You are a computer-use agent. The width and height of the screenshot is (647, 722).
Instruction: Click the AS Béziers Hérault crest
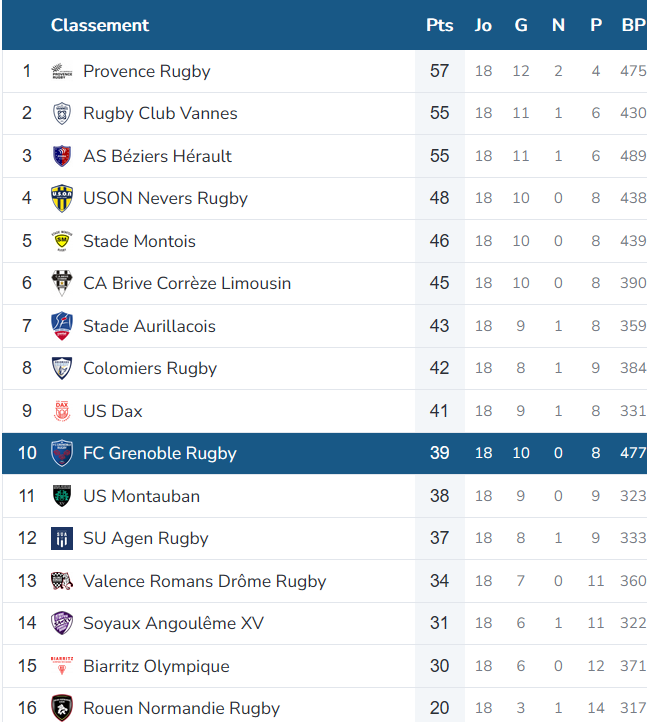tap(62, 156)
